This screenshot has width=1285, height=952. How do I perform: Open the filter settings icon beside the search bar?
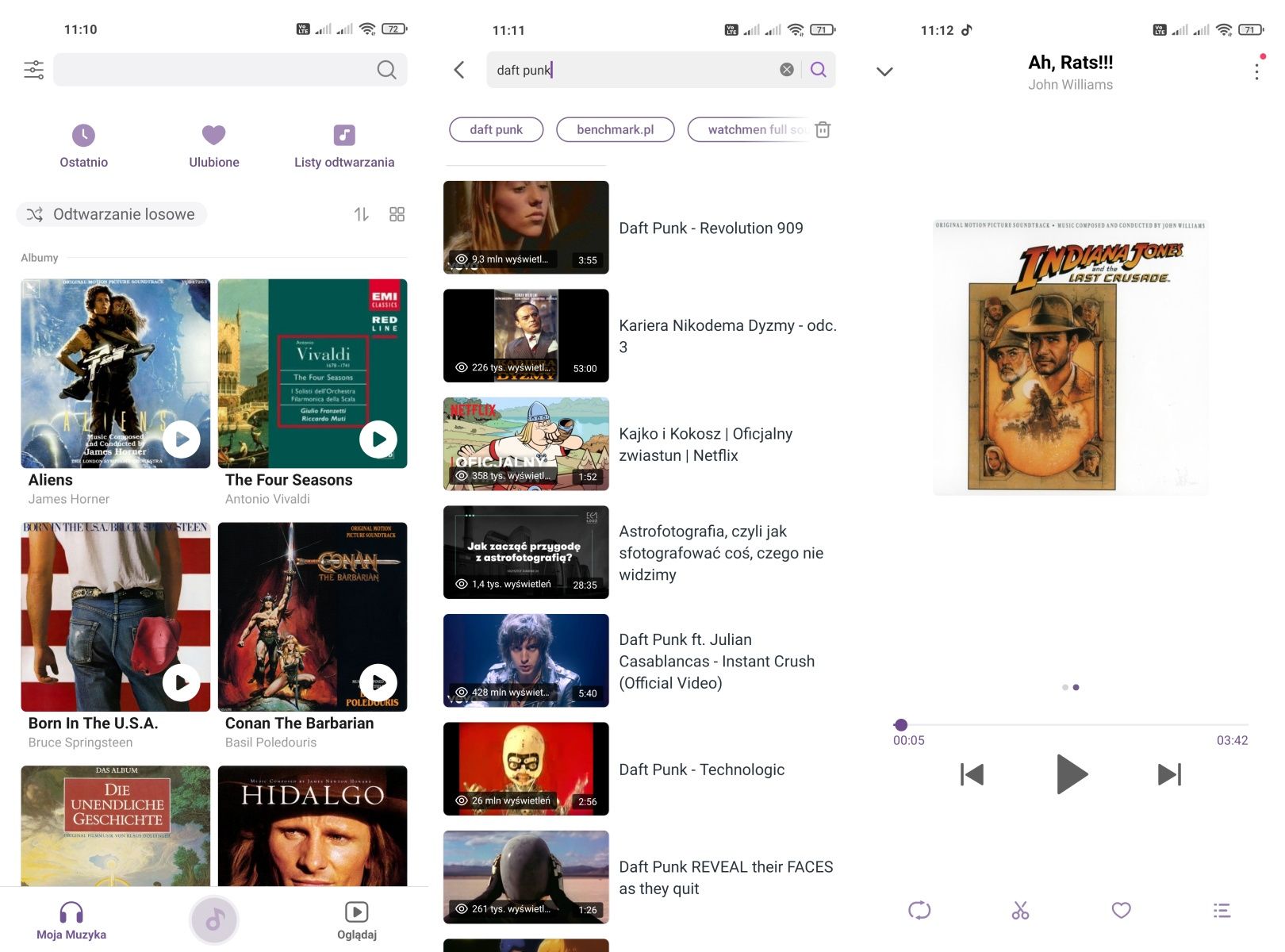[34, 70]
